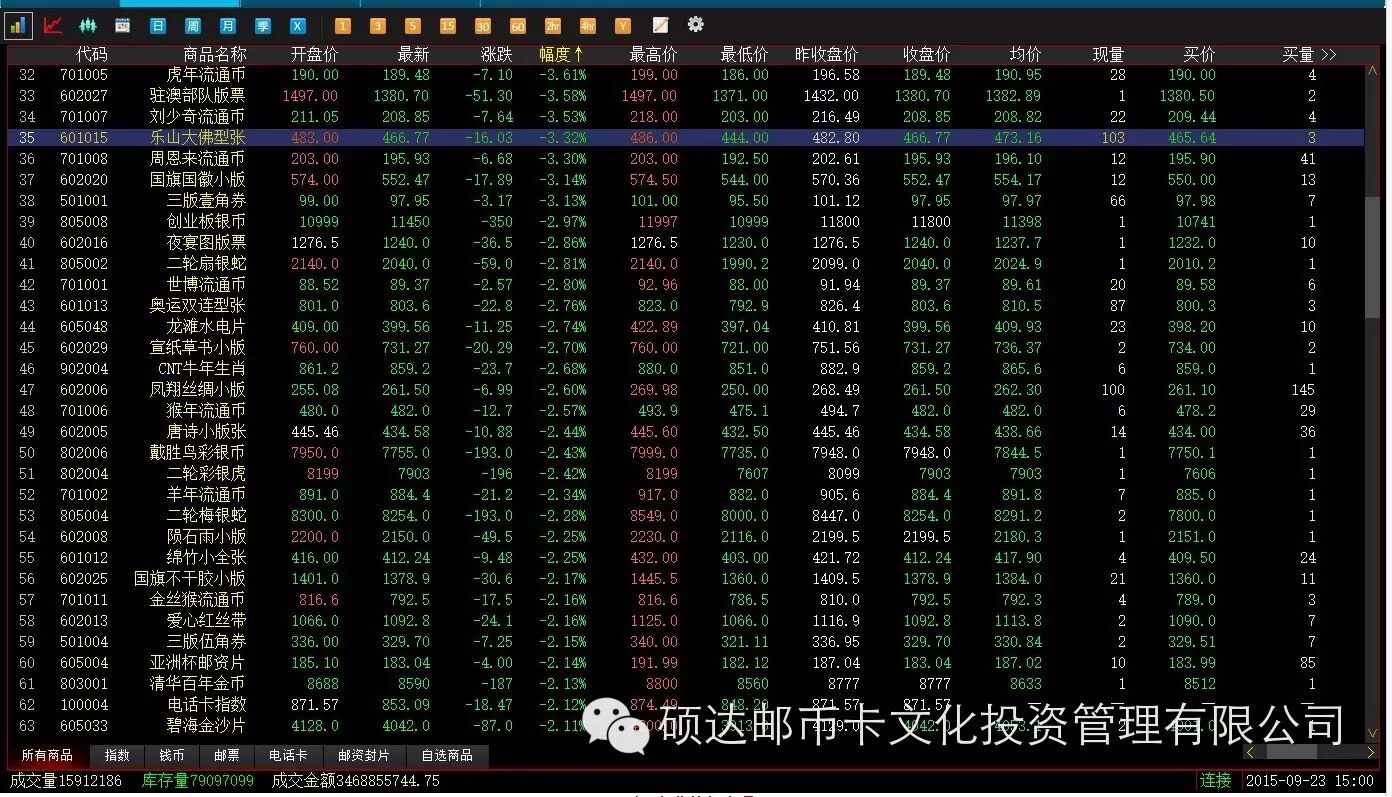Select the daily (日) period icon
The image size is (1392, 797).
[x=158, y=25]
